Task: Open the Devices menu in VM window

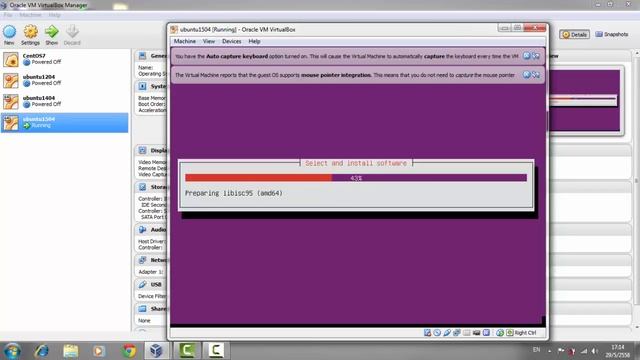Action: click(231, 41)
